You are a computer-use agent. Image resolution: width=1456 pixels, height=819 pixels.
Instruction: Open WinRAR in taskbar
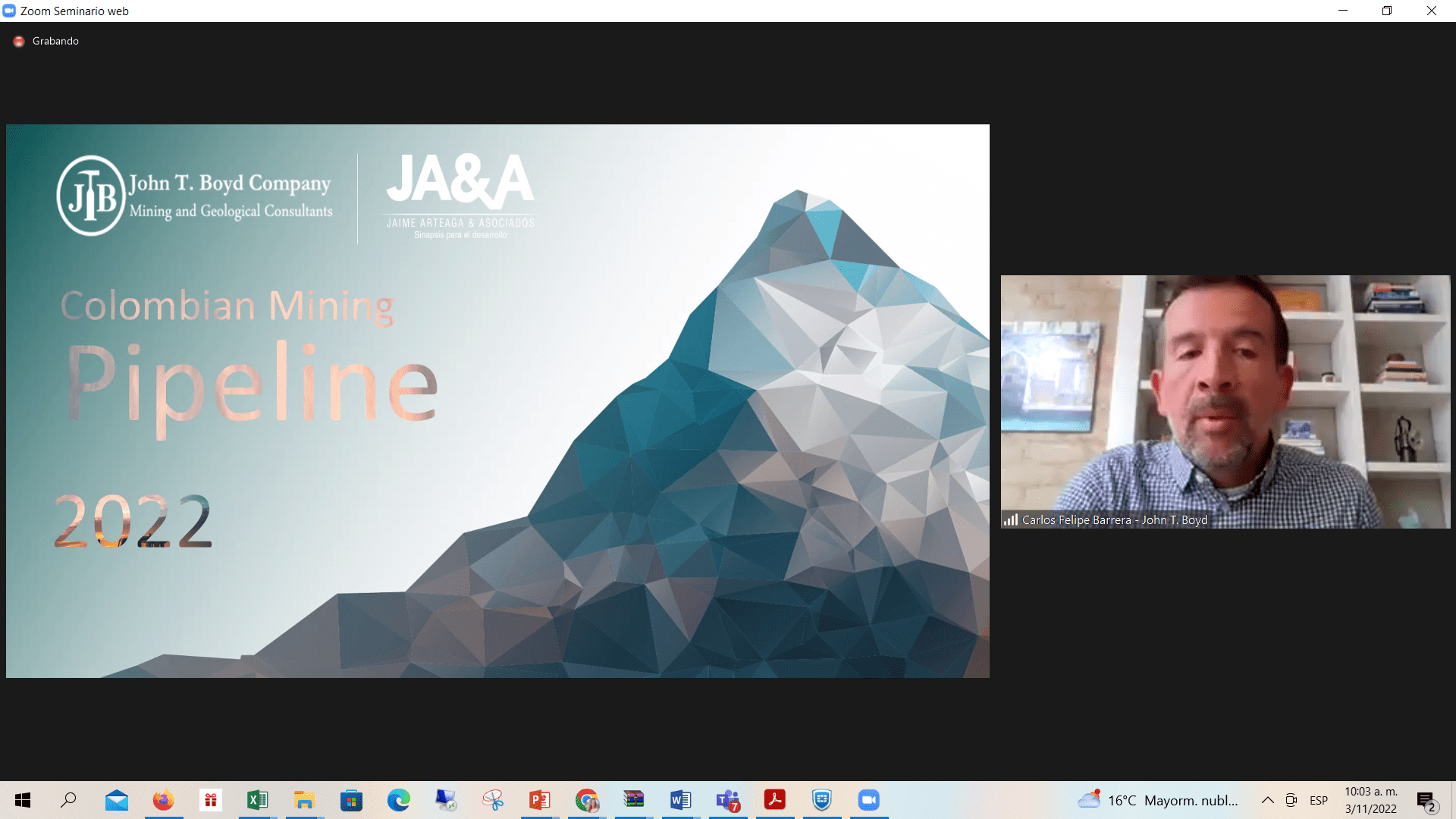tap(634, 800)
